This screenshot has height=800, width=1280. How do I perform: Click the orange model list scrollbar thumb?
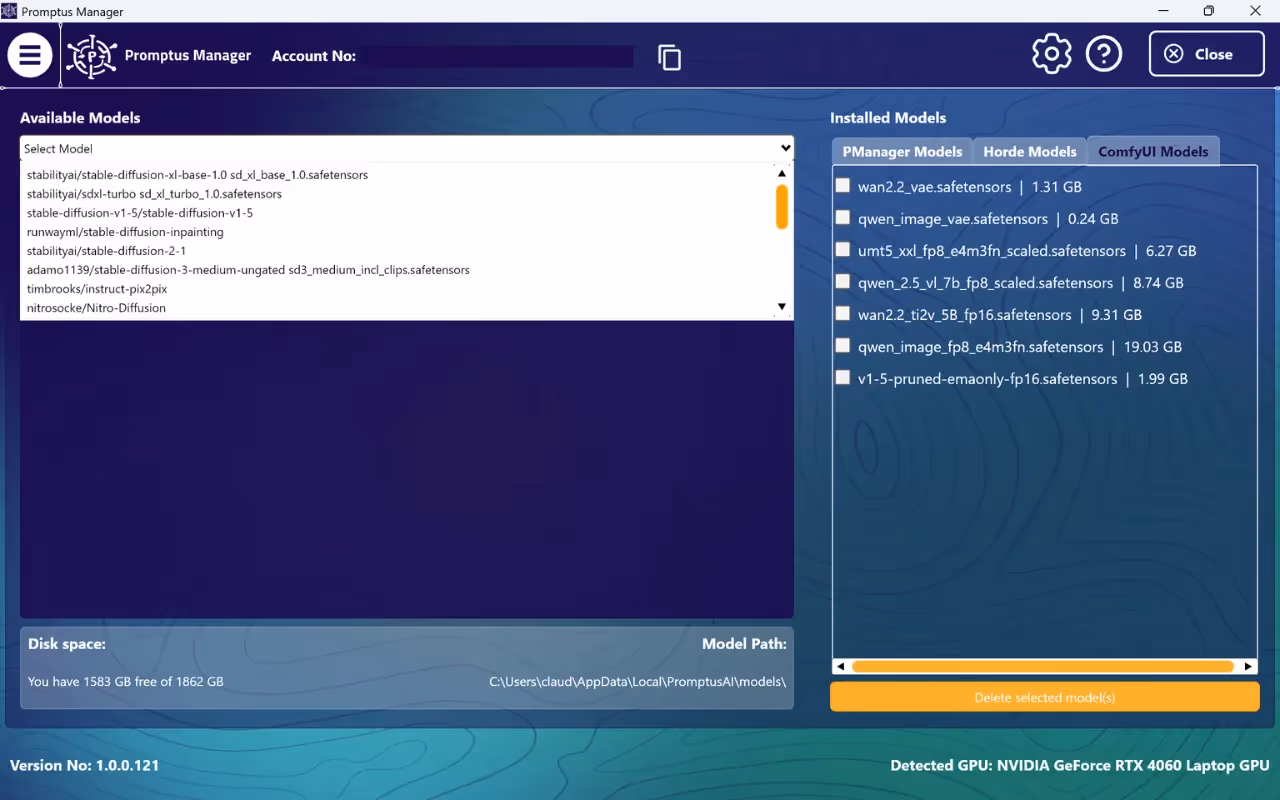tap(782, 207)
